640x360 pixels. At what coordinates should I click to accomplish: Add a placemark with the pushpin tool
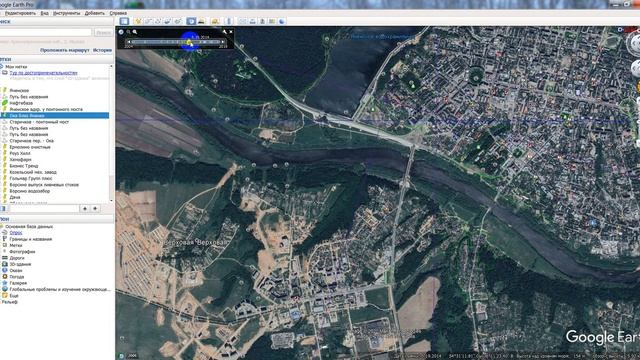click(x=138, y=21)
